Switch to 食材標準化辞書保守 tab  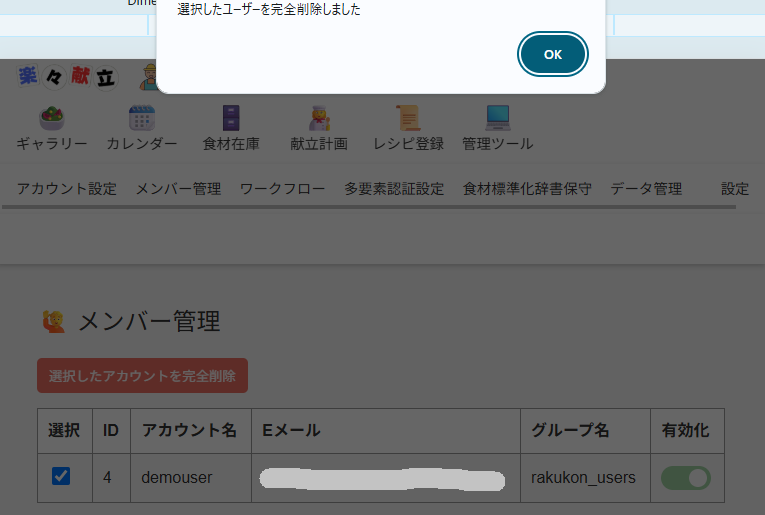[527, 189]
